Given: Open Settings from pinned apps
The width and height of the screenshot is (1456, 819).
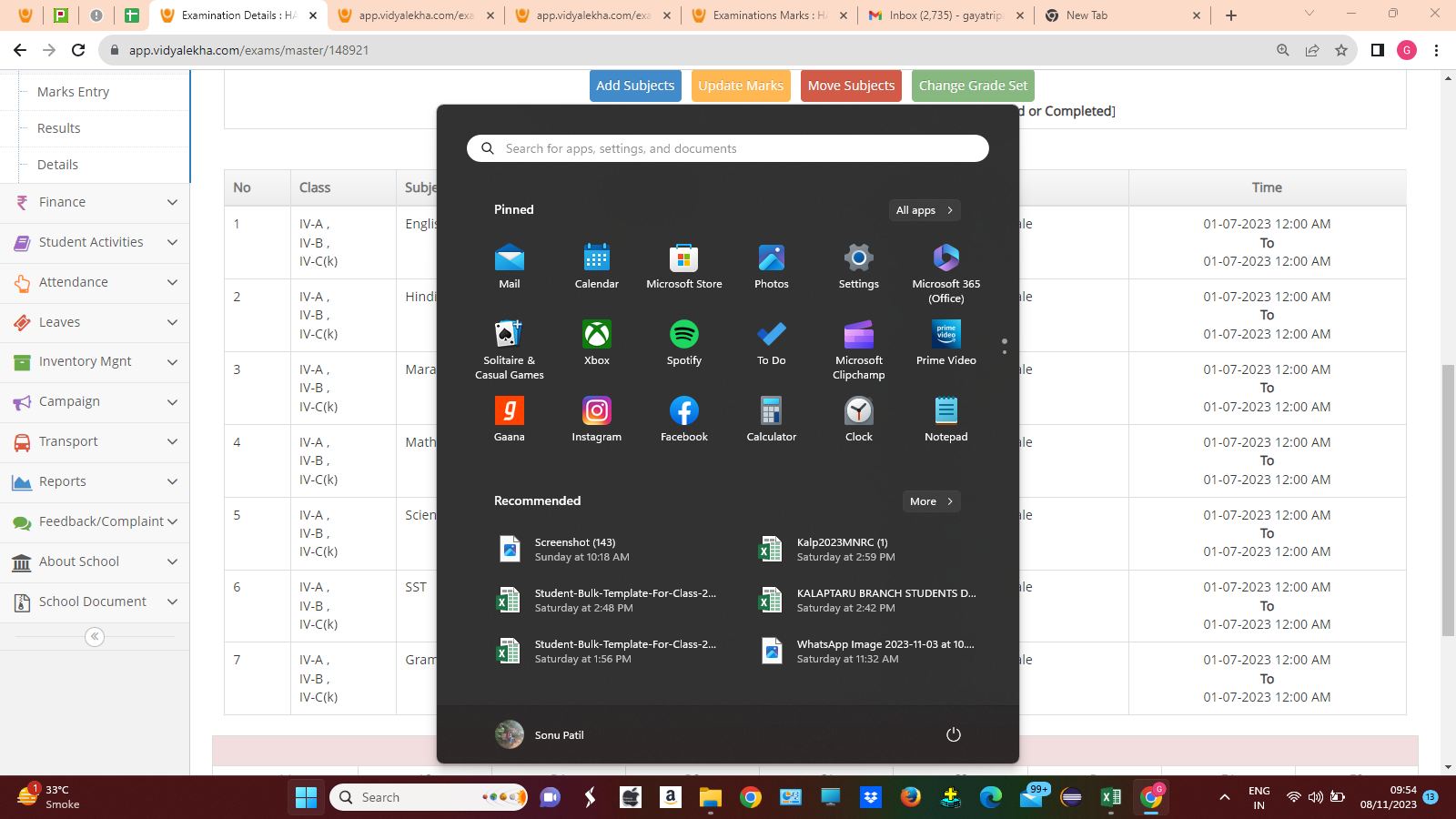Looking at the screenshot, I should click(859, 267).
